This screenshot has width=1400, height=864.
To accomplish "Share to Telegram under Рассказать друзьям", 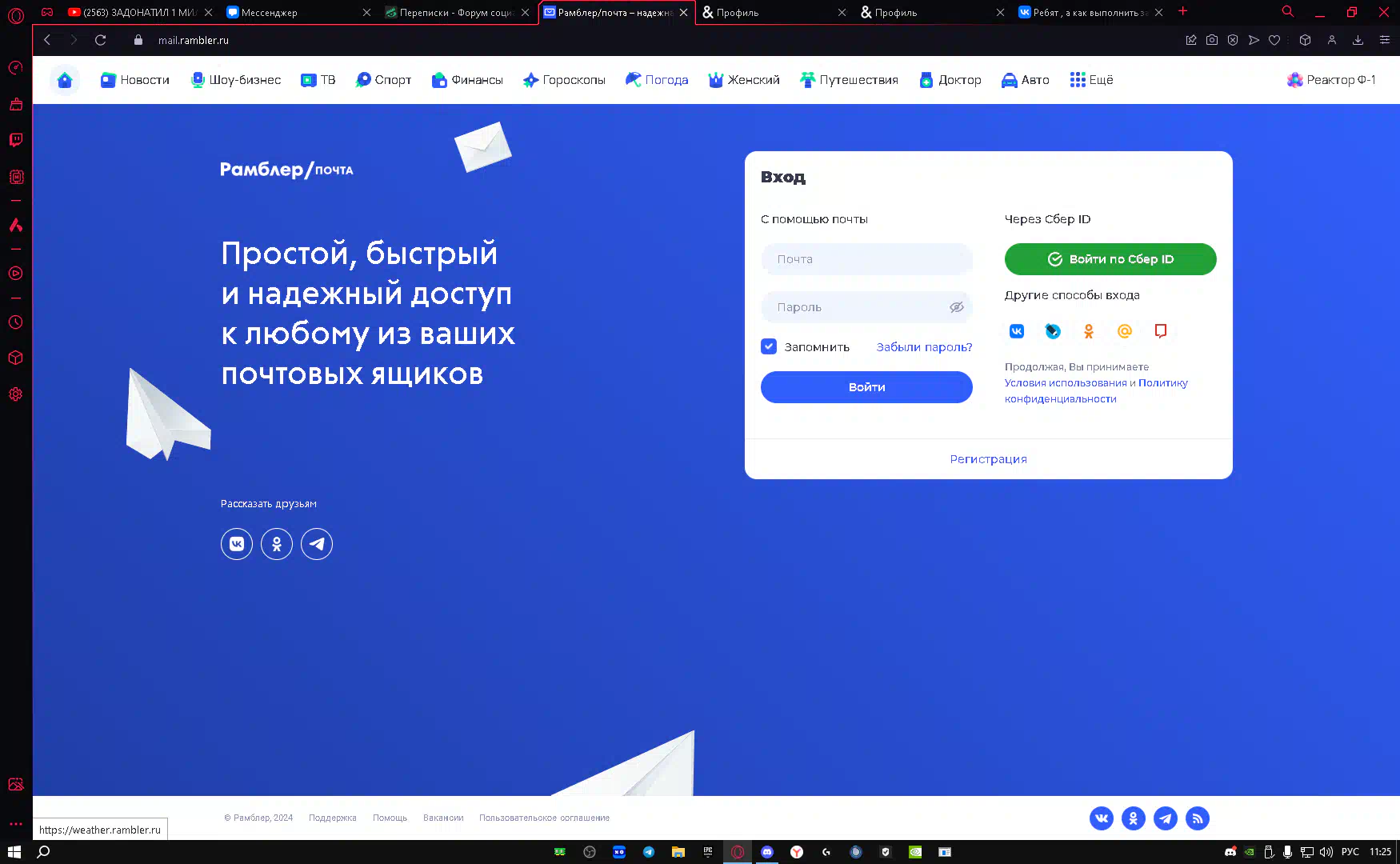I will pyautogui.click(x=317, y=544).
